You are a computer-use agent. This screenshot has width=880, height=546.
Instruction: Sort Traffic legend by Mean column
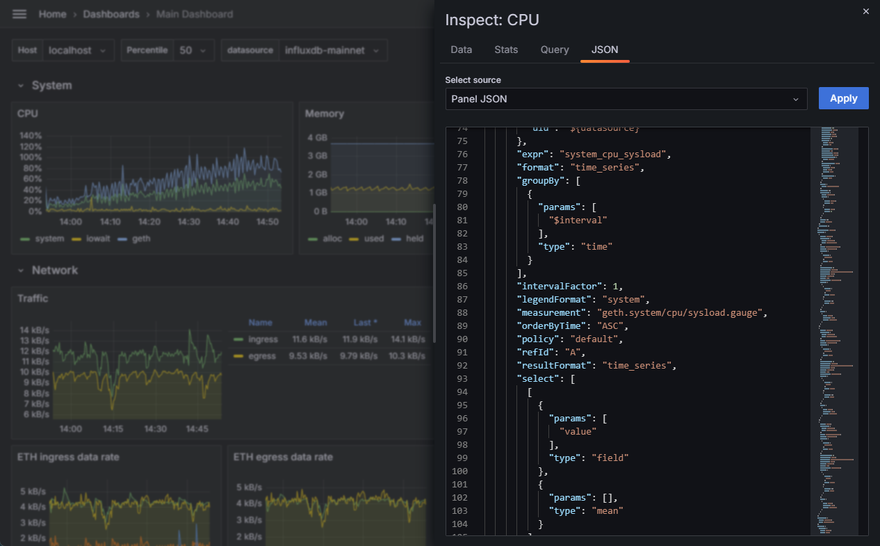click(x=315, y=323)
